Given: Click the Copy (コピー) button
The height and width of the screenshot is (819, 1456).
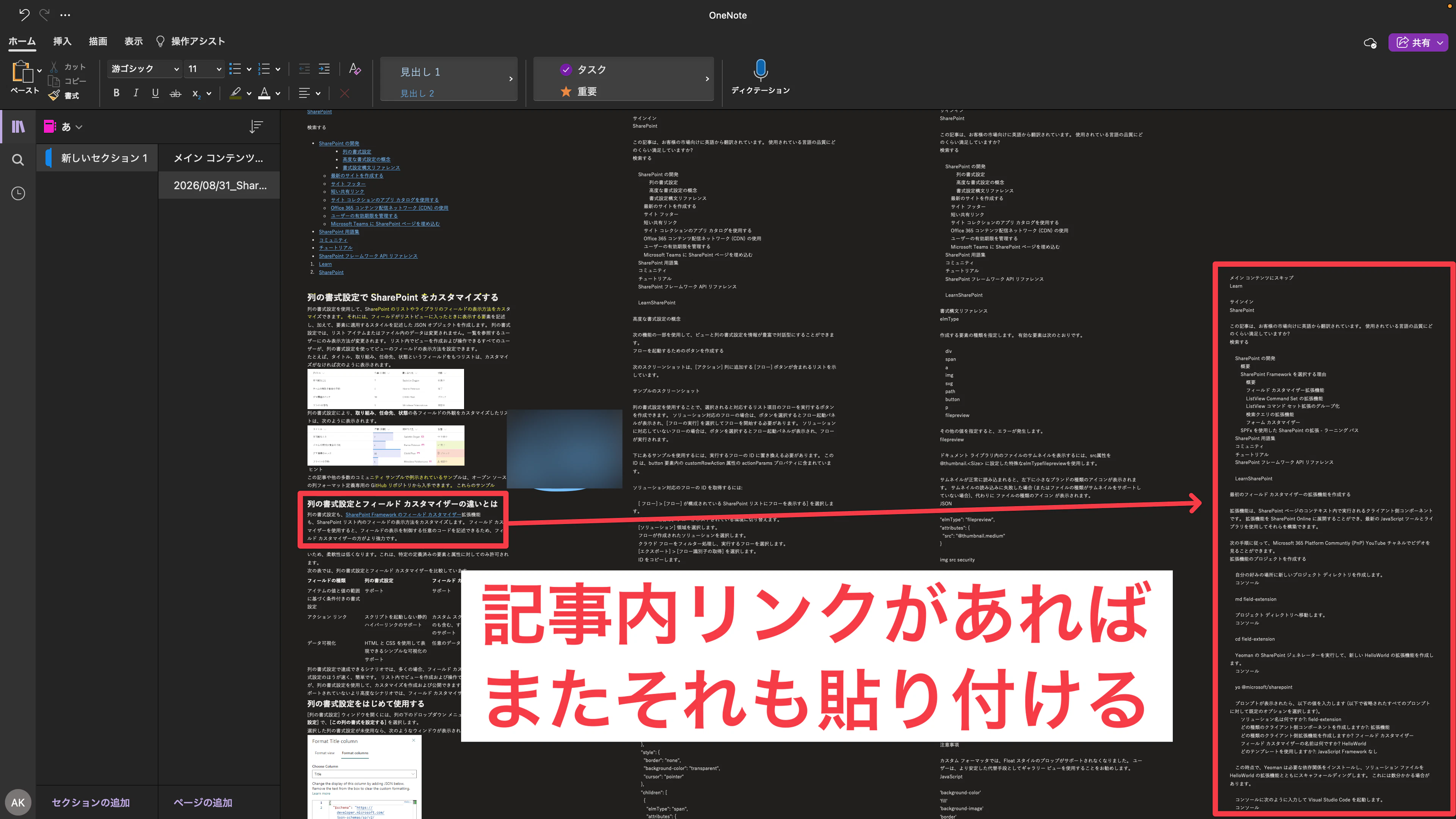Looking at the screenshot, I should tap(67, 82).
